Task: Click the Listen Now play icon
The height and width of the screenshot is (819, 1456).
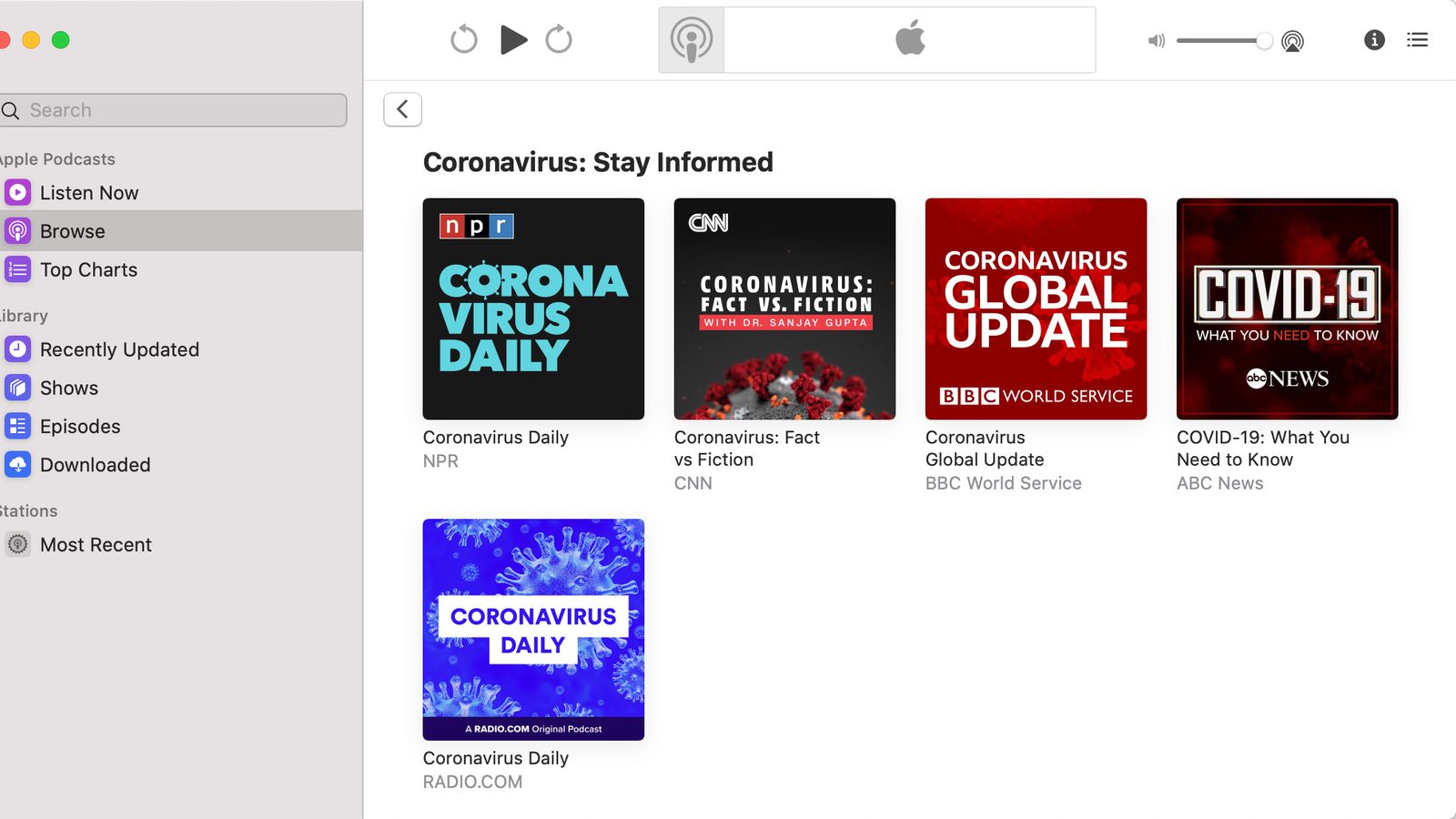Action: 18,193
